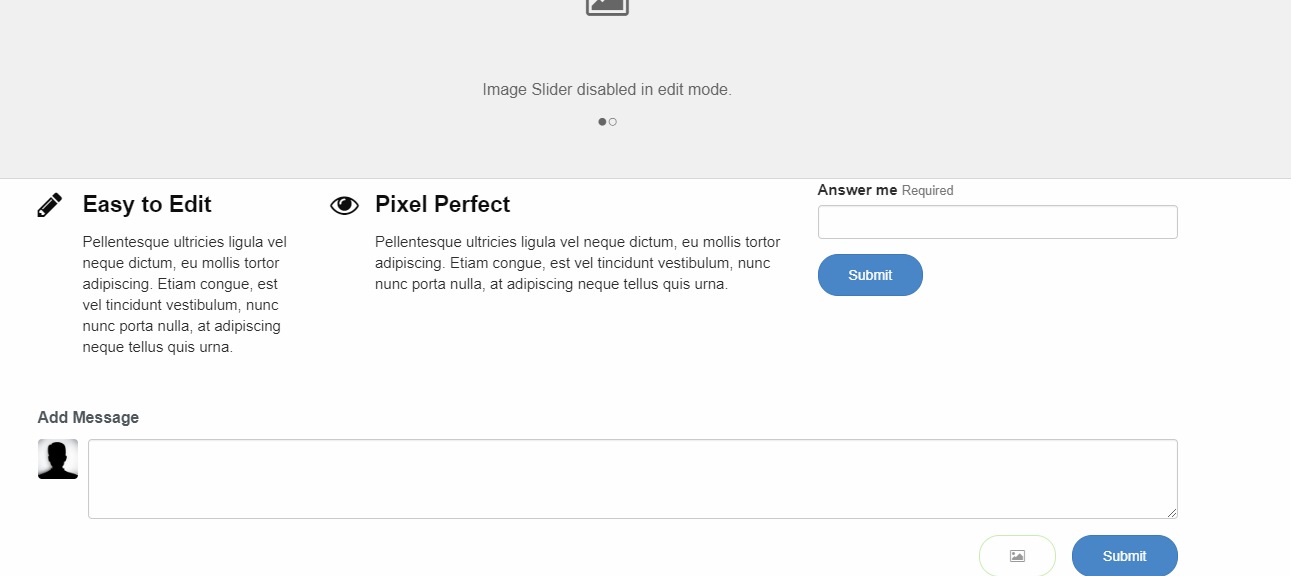This screenshot has height=576, width=1291.
Task: Click the Submit button for the message form
Action: (x=1124, y=556)
